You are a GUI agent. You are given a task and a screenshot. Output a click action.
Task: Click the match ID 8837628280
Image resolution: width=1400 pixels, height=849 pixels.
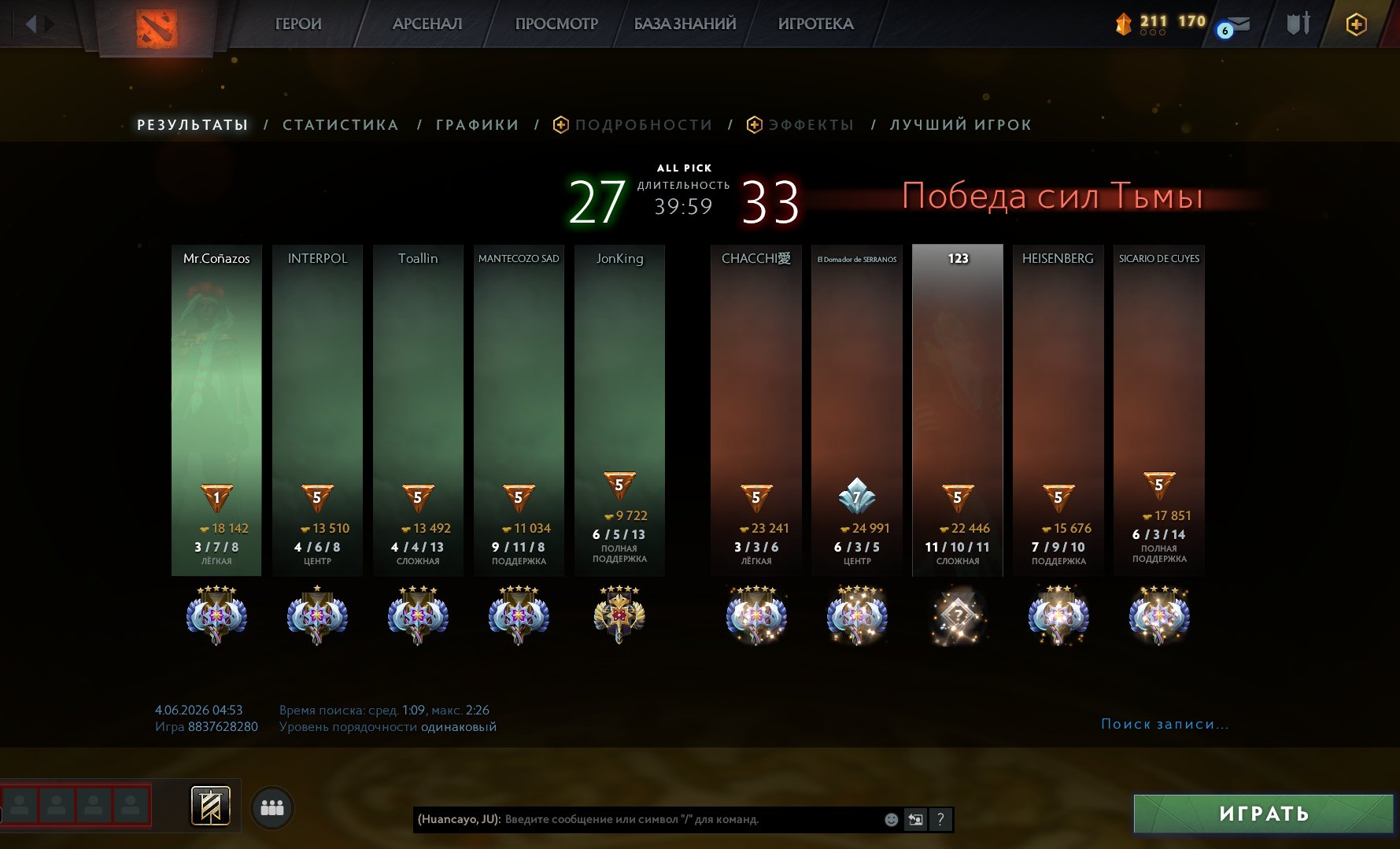click(223, 727)
